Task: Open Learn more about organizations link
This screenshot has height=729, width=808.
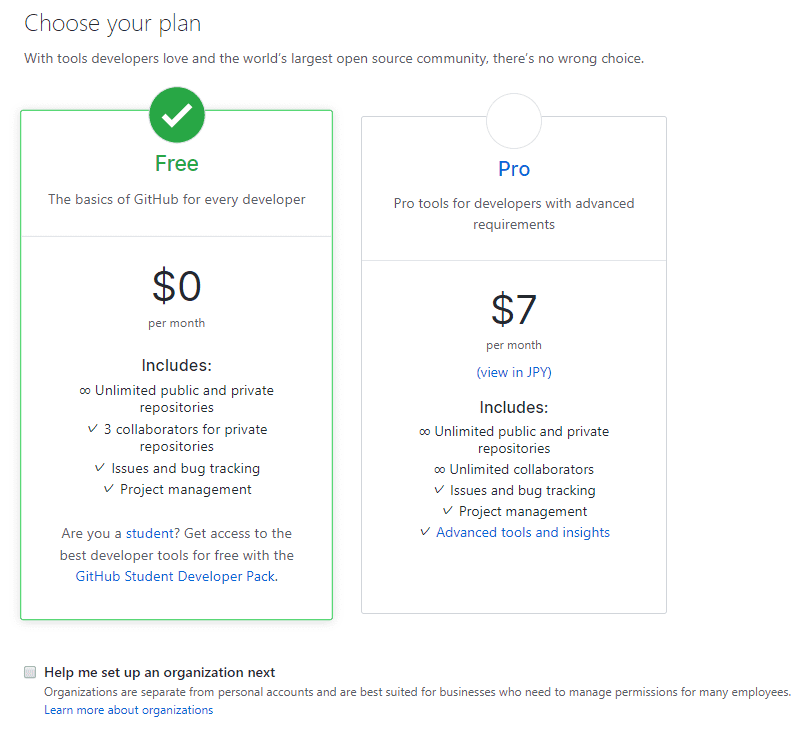Action: click(x=128, y=710)
